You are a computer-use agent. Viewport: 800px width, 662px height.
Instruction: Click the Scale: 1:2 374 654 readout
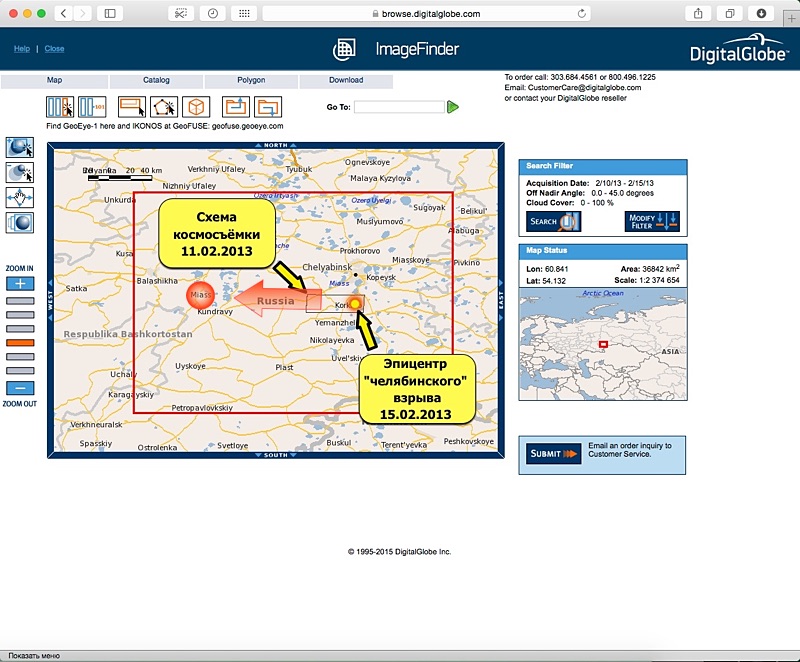point(647,280)
